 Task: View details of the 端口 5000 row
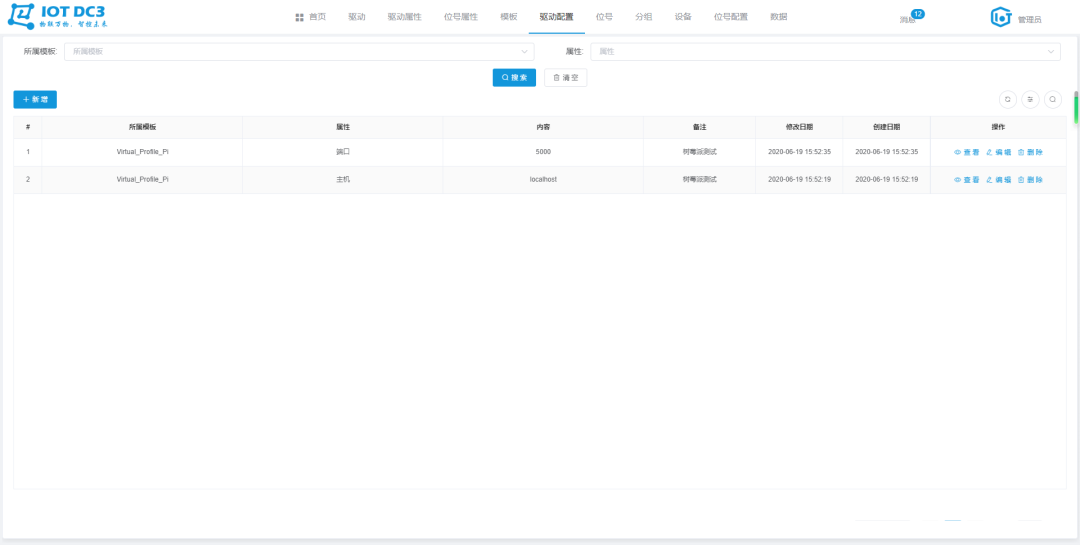pos(966,152)
